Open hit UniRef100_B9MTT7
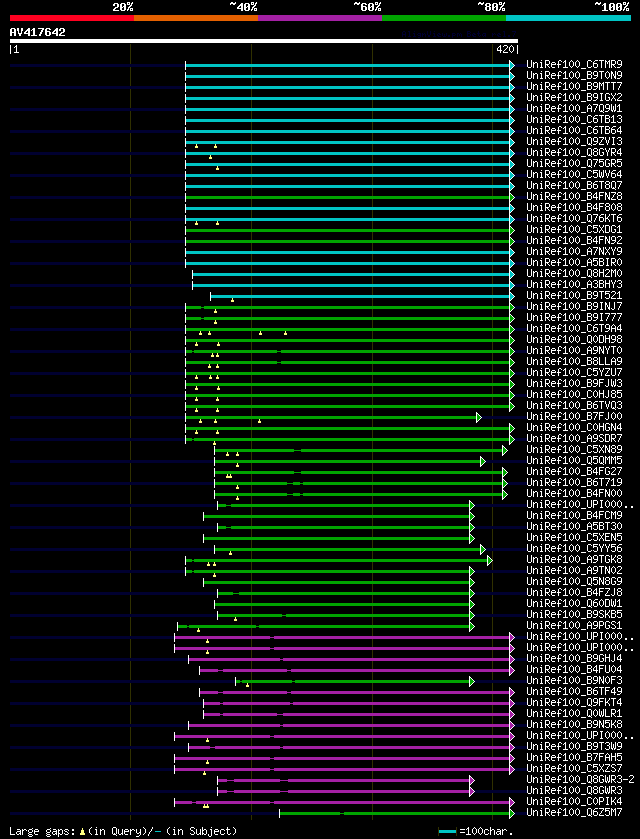640x839 pixels. tap(574, 87)
